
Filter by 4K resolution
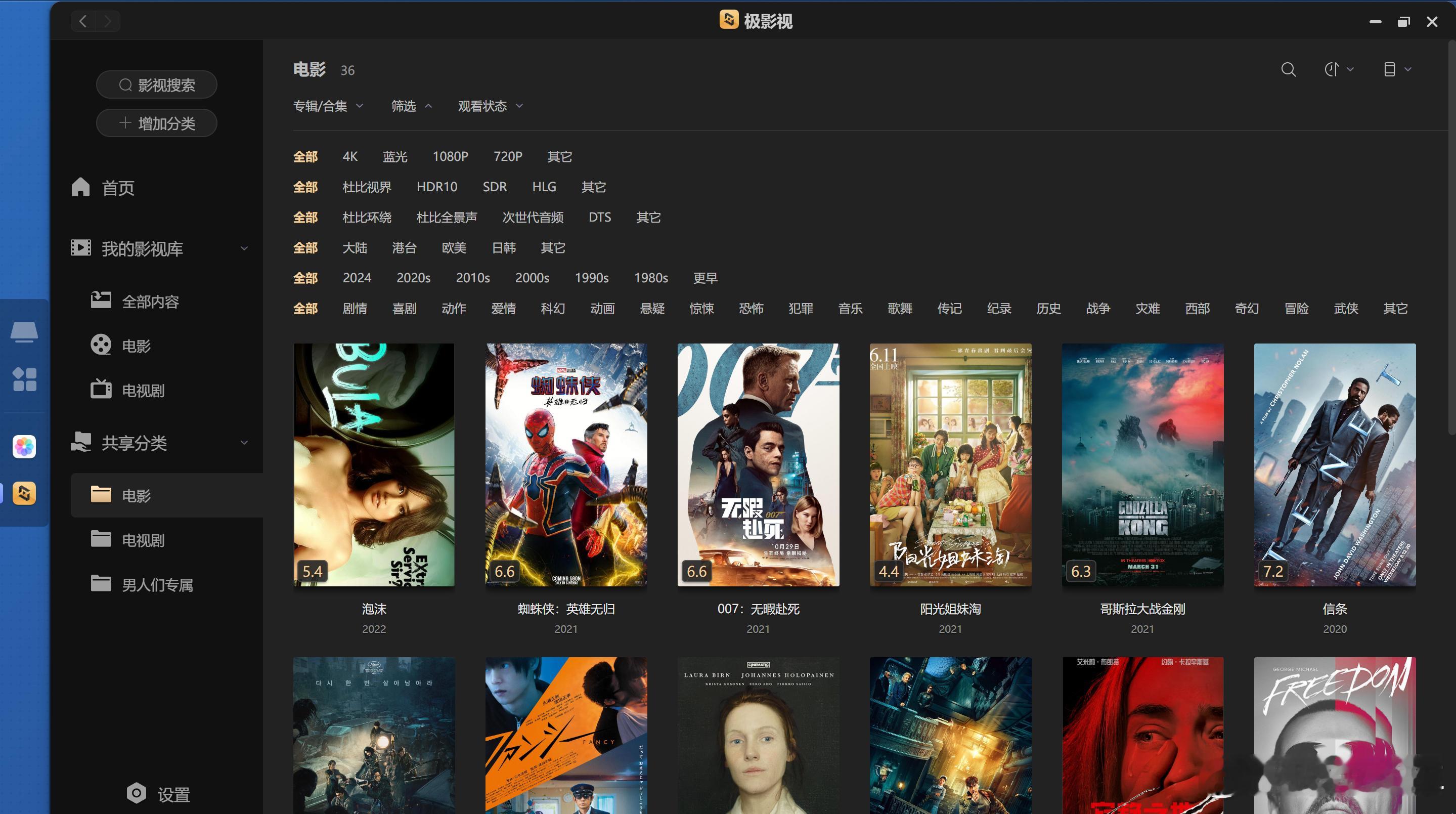click(350, 157)
